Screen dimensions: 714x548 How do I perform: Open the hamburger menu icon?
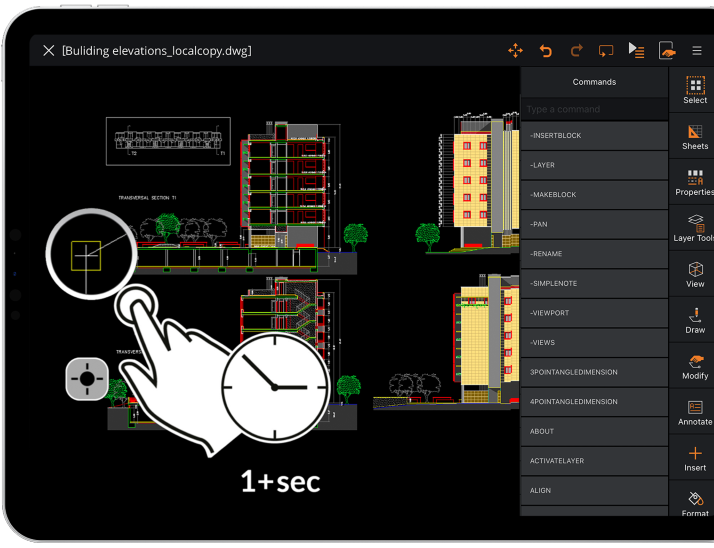click(x=697, y=51)
